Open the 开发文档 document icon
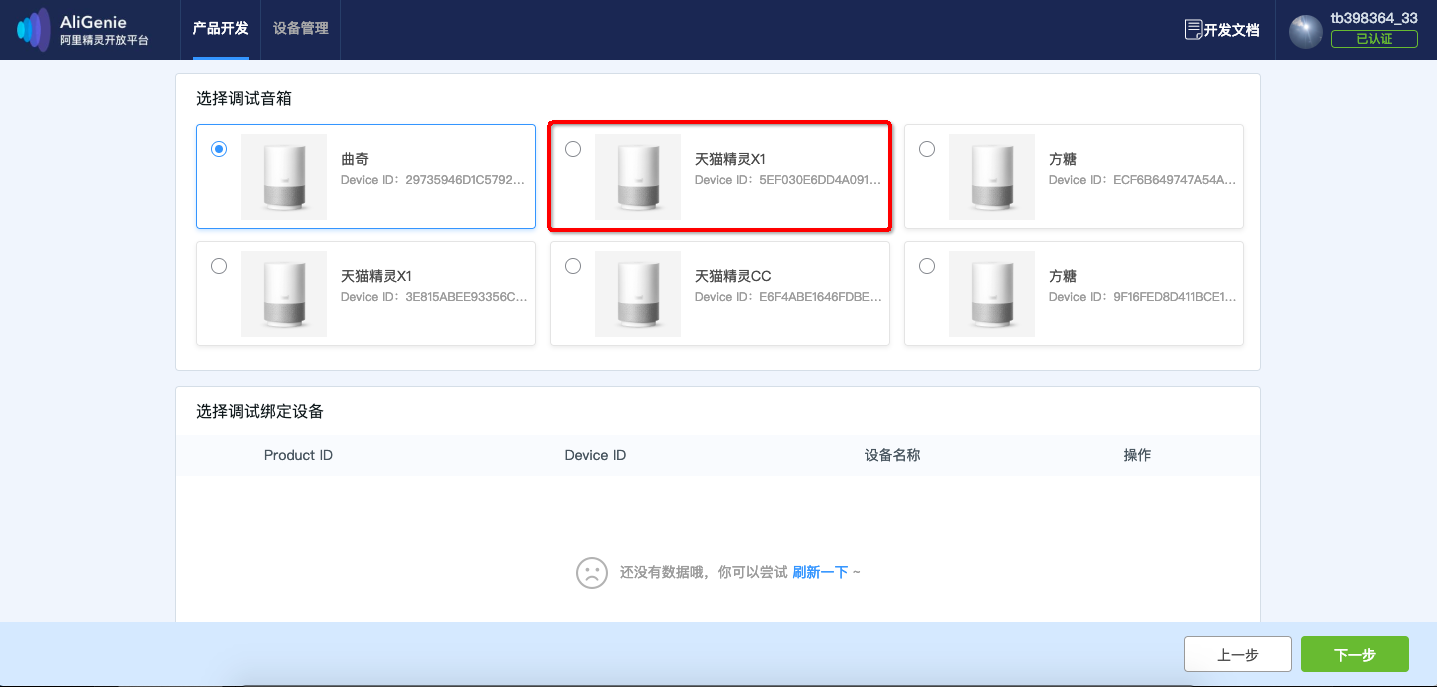The image size is (1437, 687). 1193,30
